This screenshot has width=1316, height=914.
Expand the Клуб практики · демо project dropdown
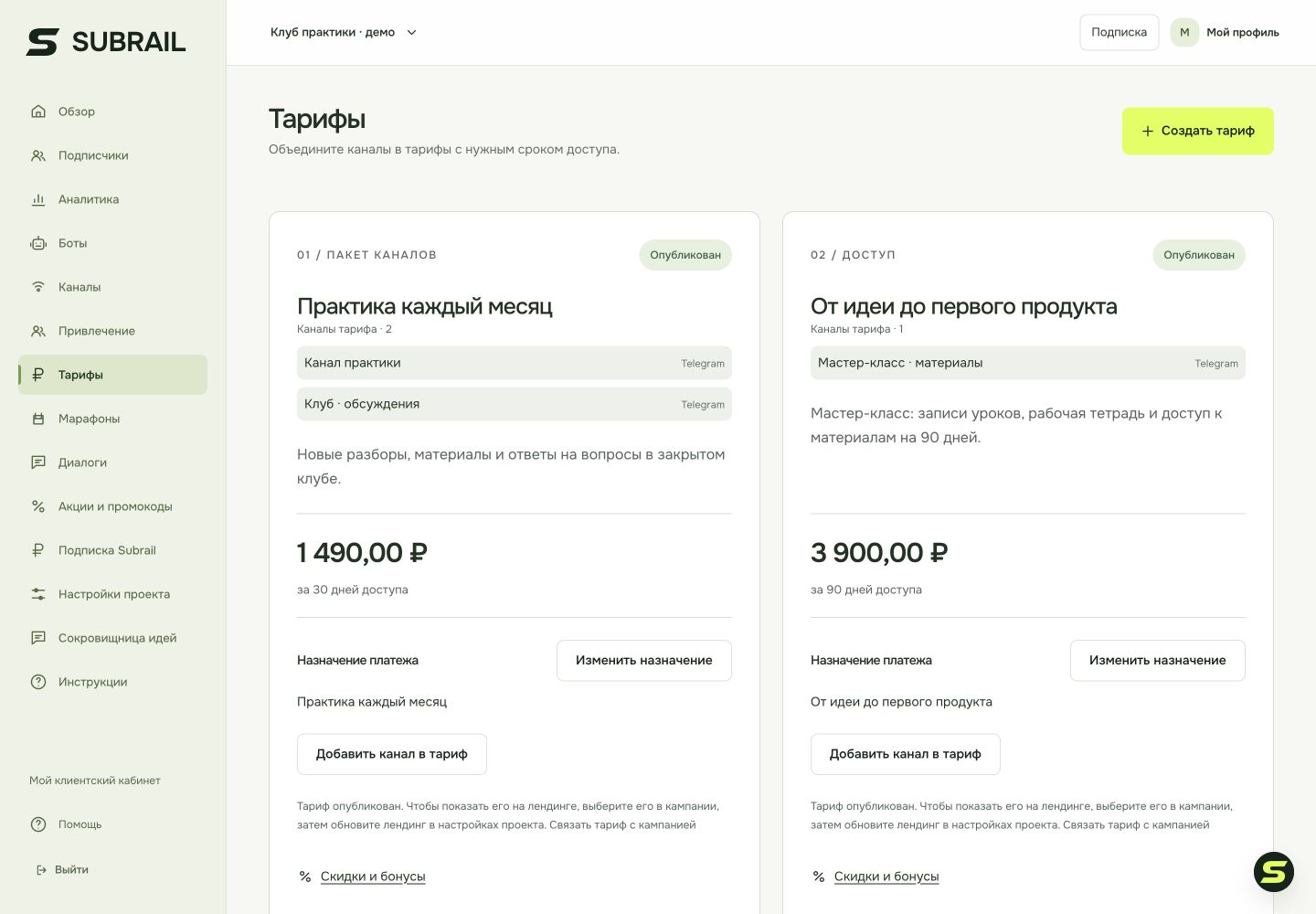tap(344, 32)
